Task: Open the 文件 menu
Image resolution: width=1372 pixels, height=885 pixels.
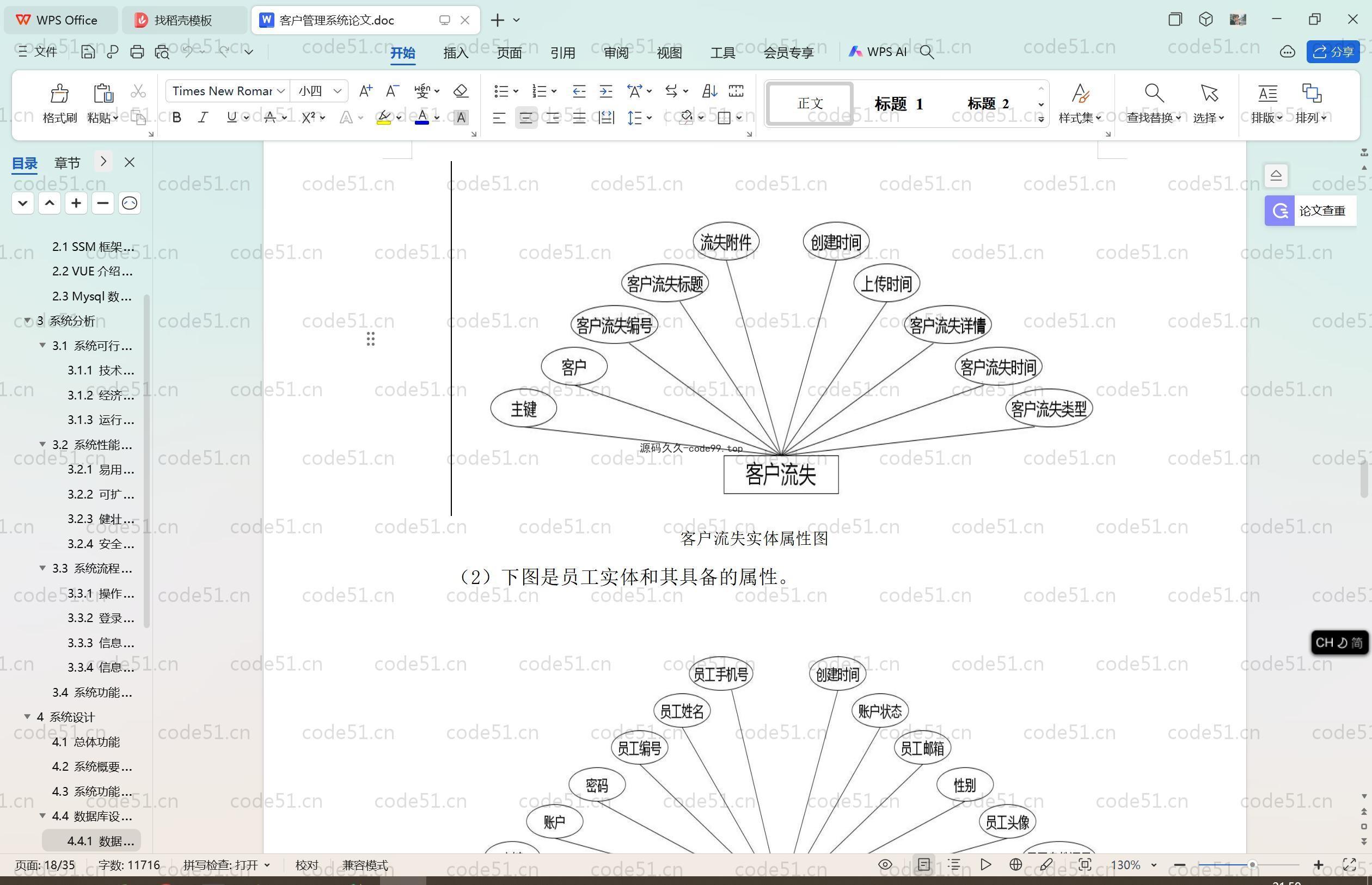Action: pyautogui.click(x=38, y=52)
